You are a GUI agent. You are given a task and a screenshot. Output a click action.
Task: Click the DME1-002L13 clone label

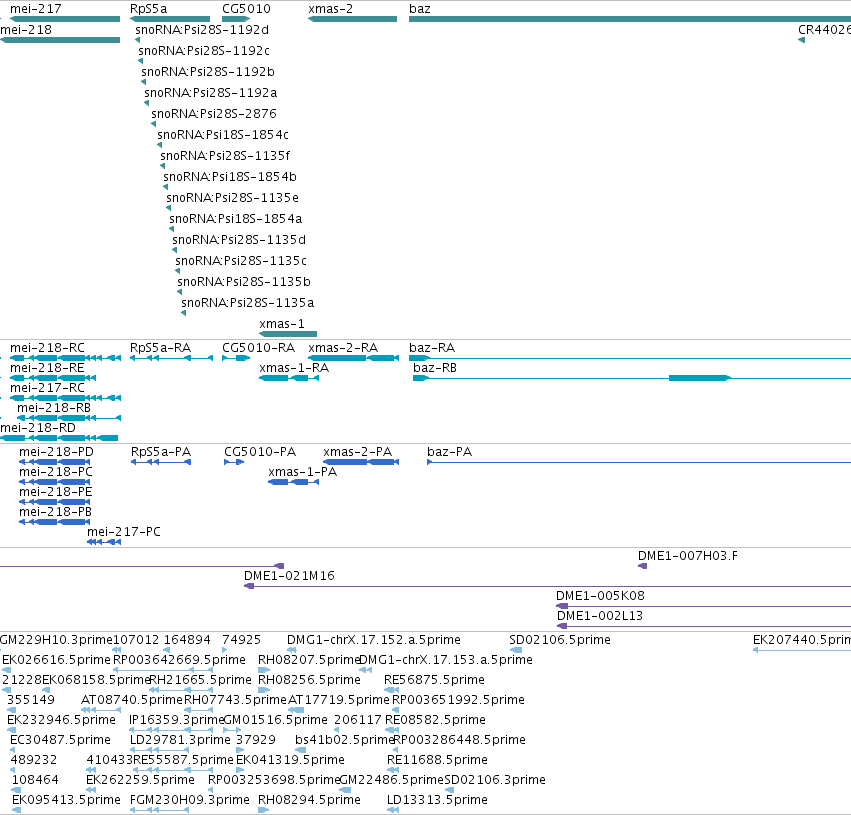600,616
